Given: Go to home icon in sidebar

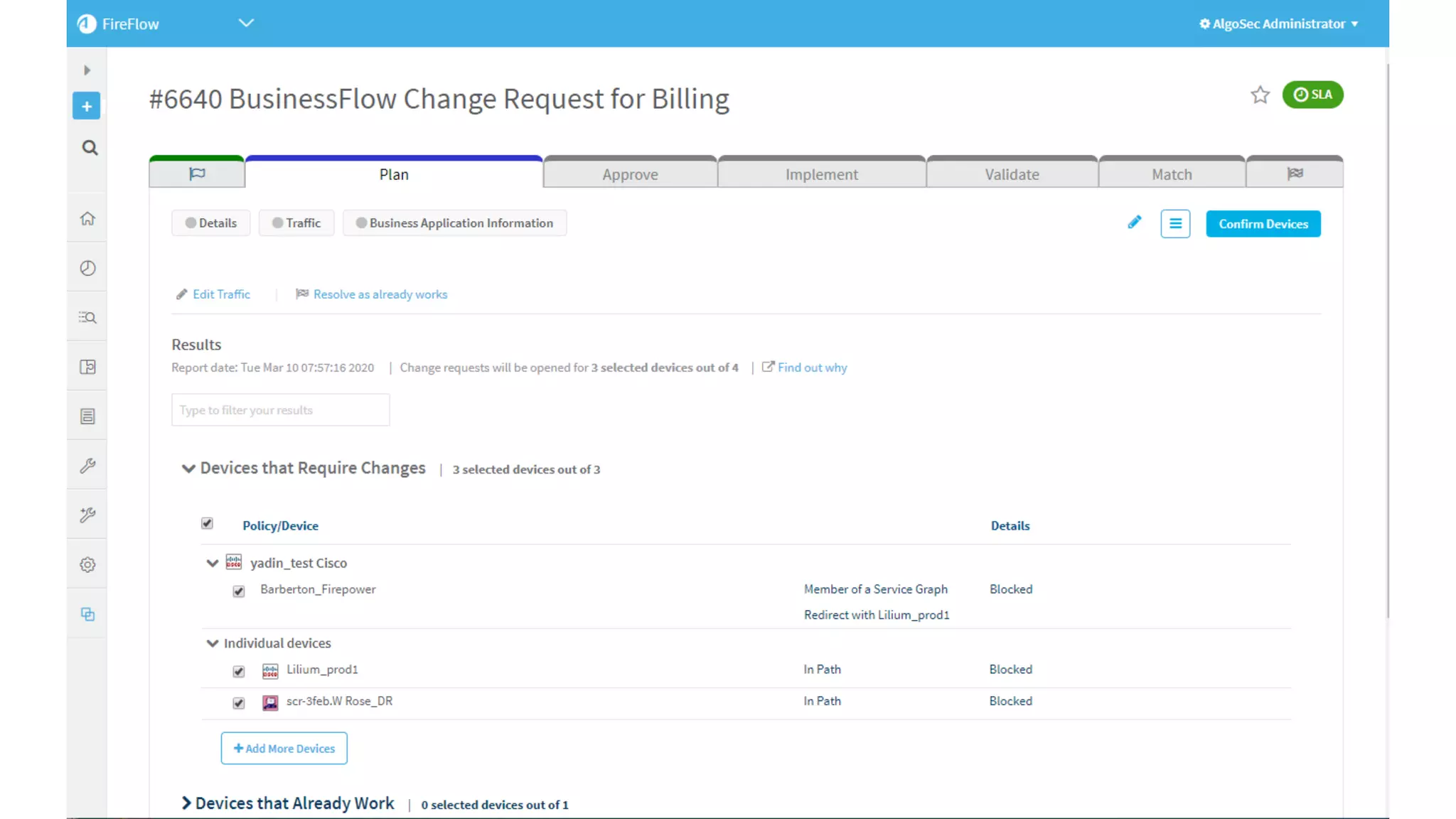Looking at the screenshot, I should click(87, 219).
